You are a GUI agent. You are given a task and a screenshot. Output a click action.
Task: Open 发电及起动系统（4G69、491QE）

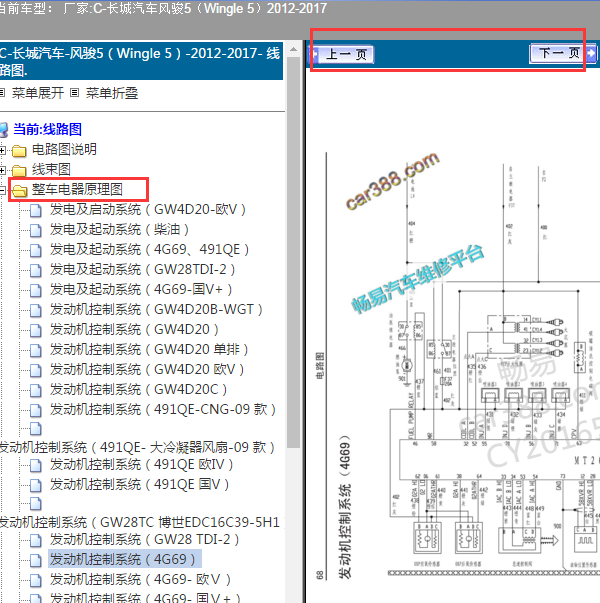[x=150, y=250]
